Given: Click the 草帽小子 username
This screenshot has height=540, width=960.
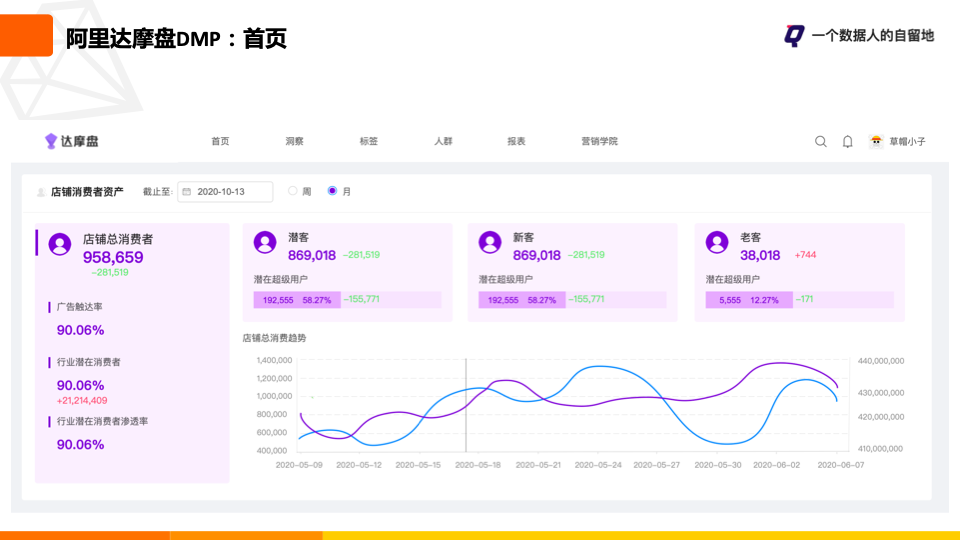Looking at the screenshot, I should tap(907, 141).
